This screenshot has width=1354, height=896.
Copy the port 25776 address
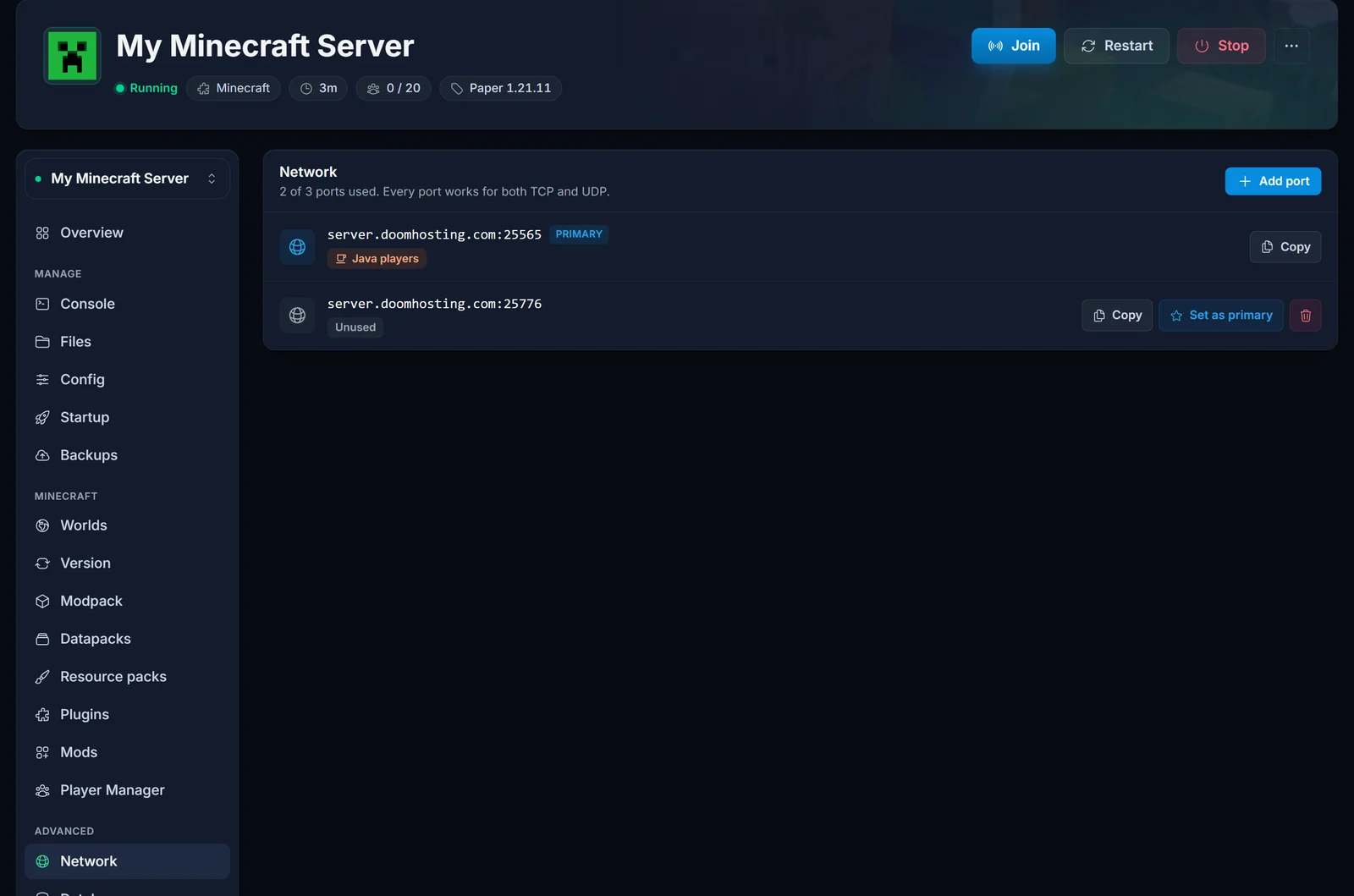click(1117, 316)
